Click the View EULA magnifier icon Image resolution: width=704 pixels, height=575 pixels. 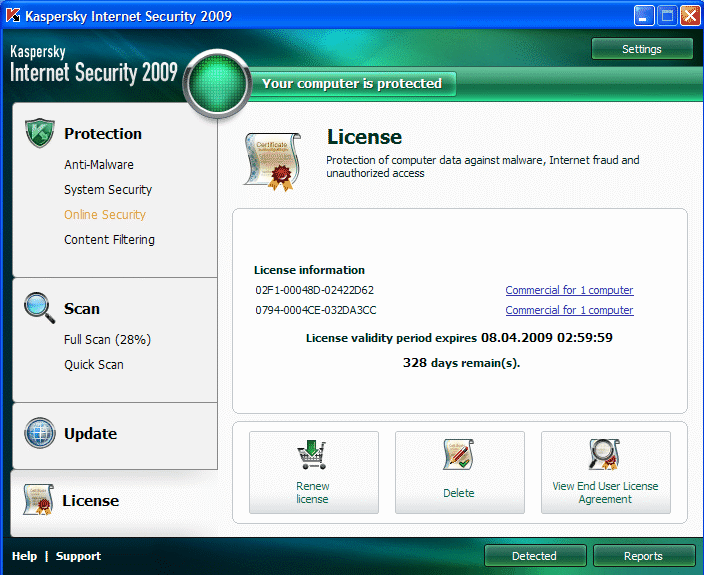click(605, 454)
